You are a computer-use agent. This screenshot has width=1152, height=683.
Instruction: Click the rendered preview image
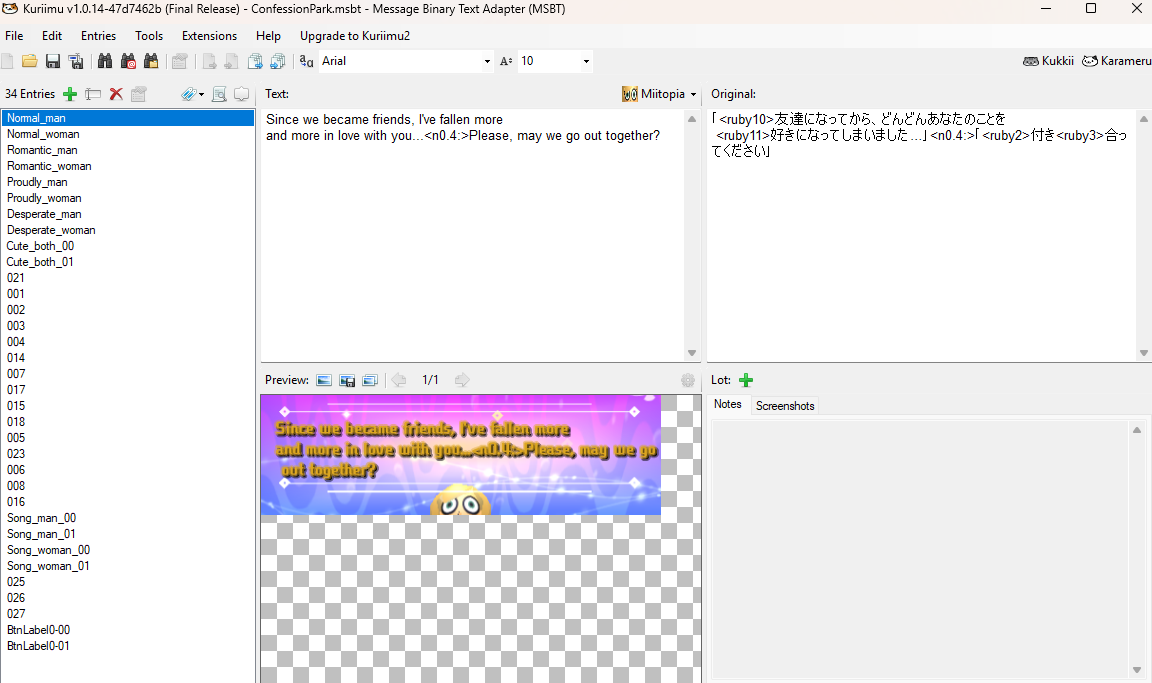tap(461, 455)
